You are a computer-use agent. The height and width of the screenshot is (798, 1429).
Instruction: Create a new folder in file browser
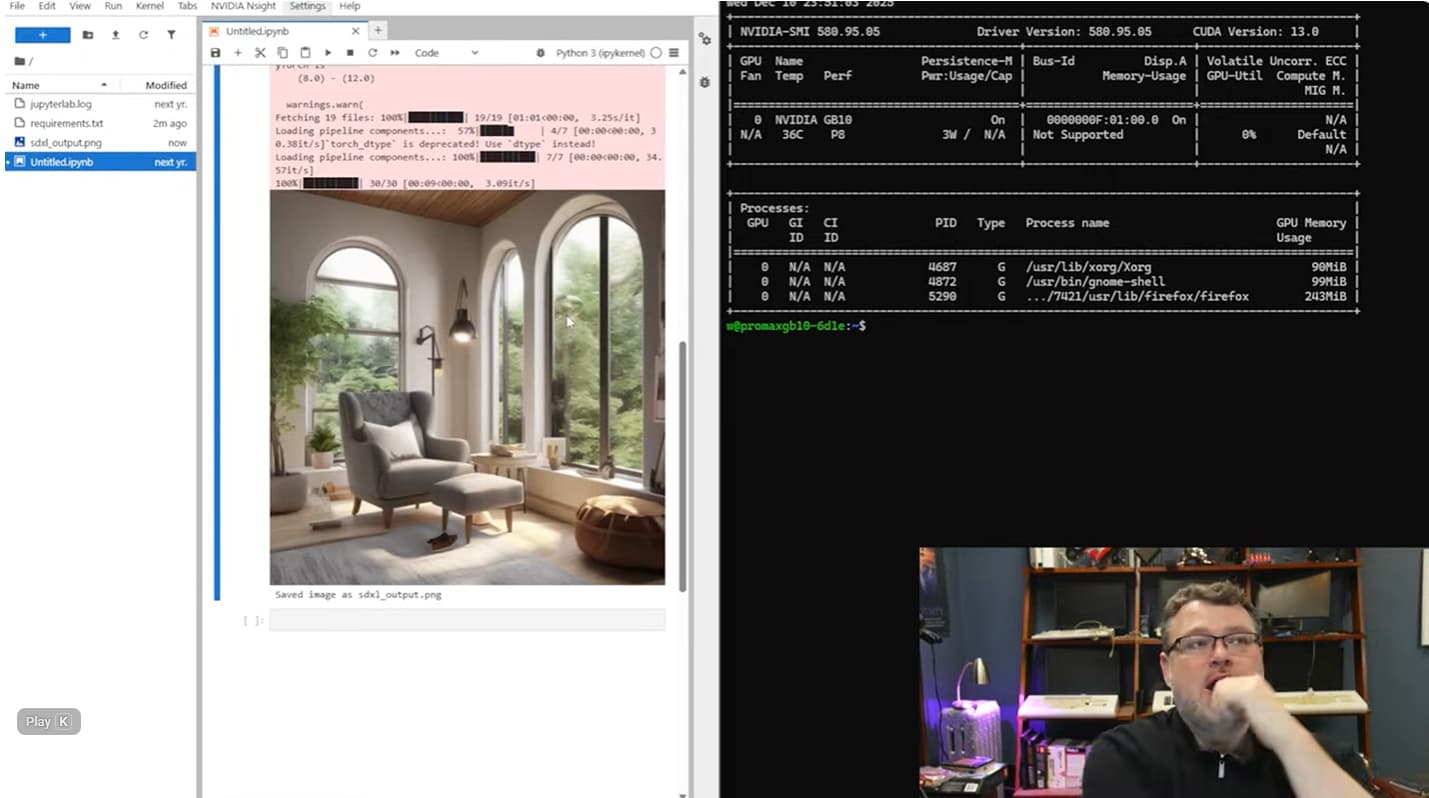pos(88,35)
